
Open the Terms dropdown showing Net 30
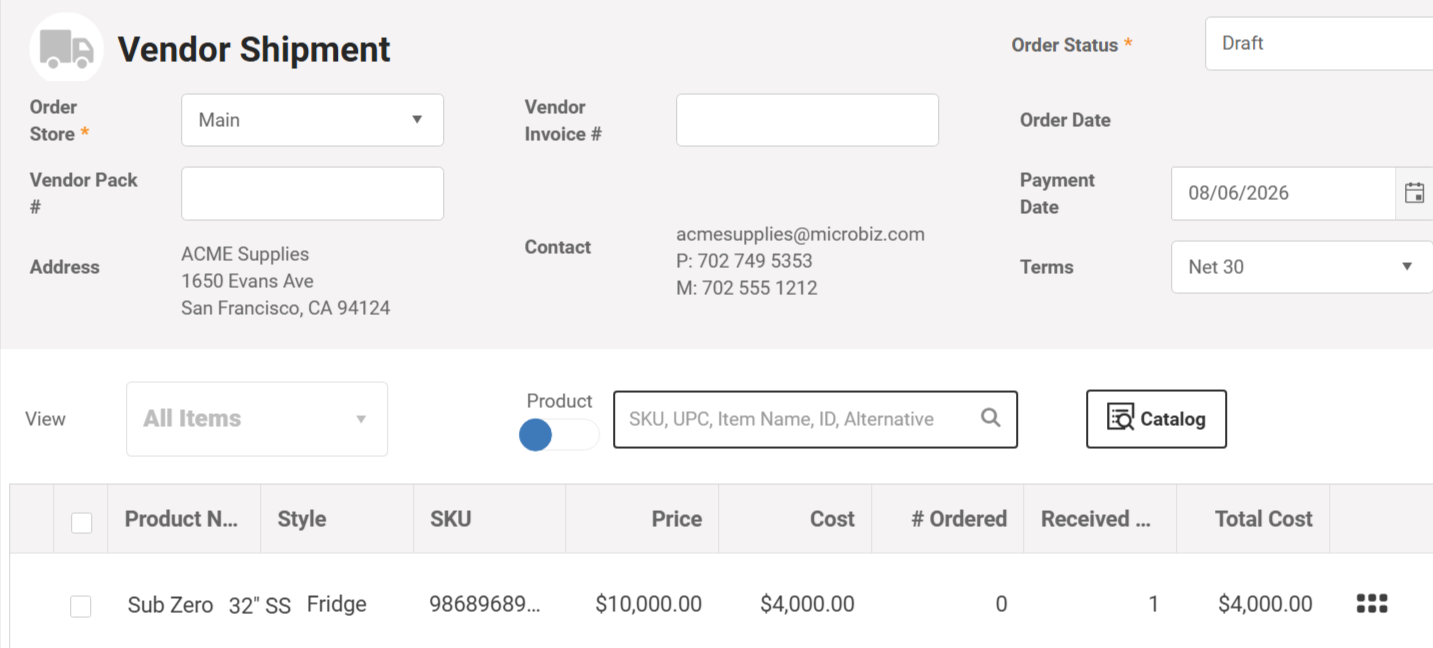tap(1302, 267)
